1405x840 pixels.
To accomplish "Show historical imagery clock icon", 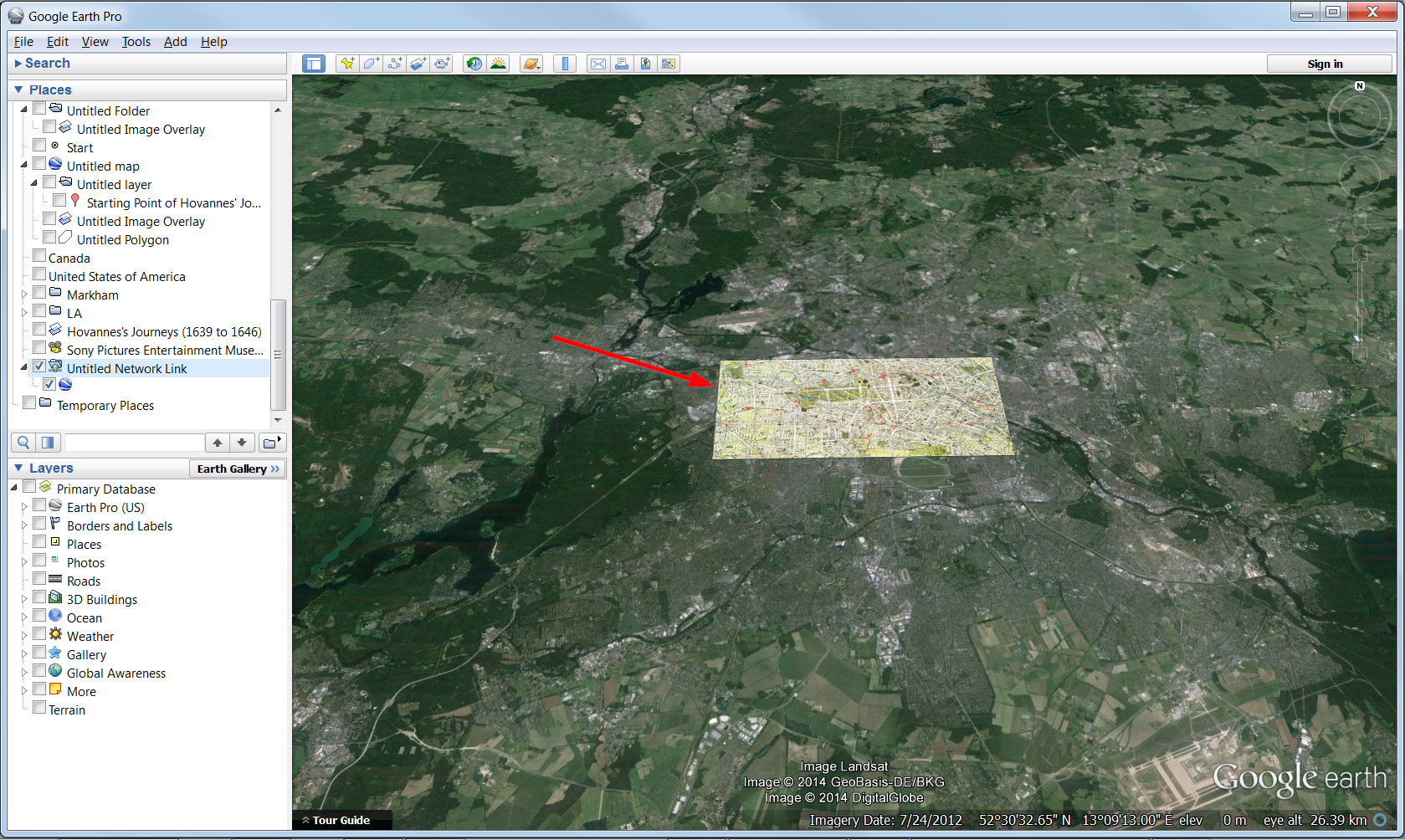I will tap(474, 64).
